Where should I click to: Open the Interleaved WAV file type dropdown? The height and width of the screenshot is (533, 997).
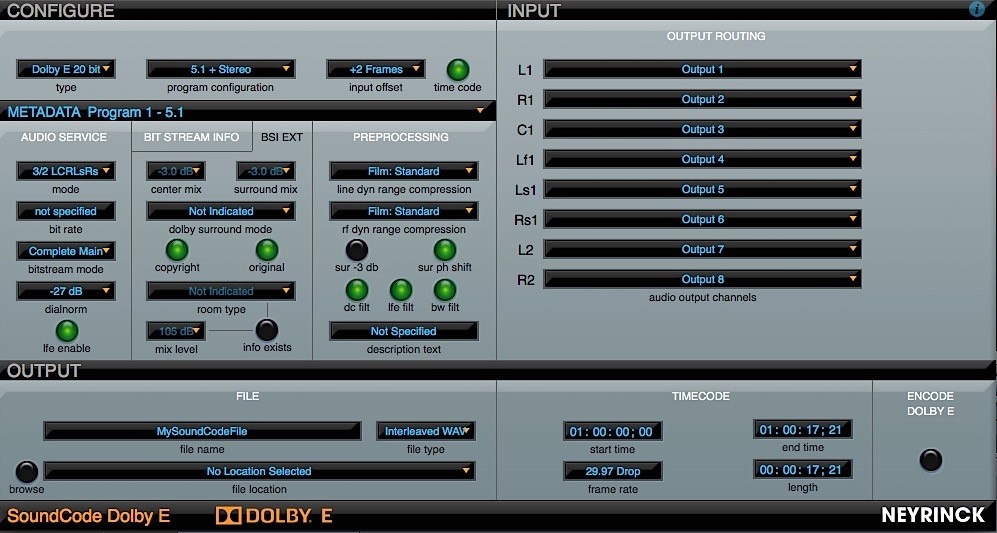point(426,431)
